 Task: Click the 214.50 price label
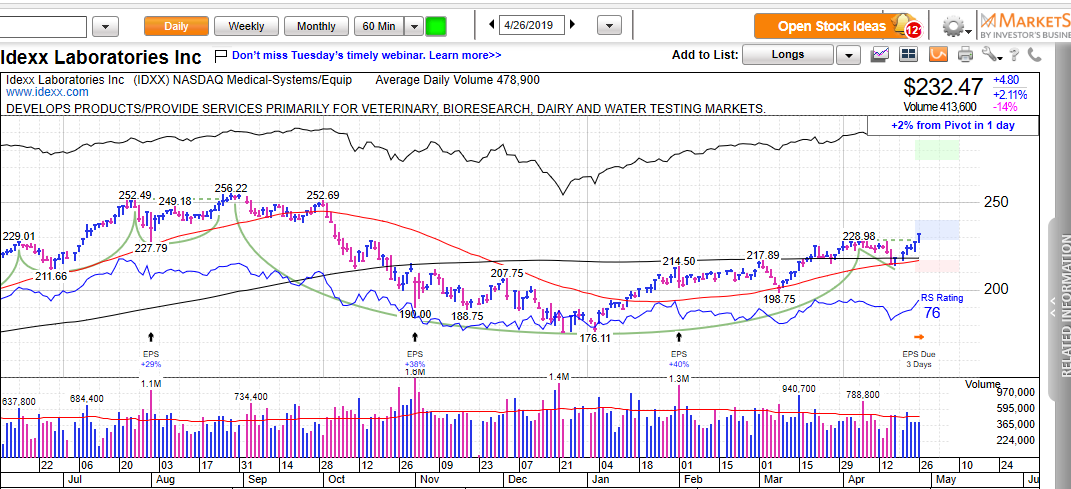click(x=678, y=261)
